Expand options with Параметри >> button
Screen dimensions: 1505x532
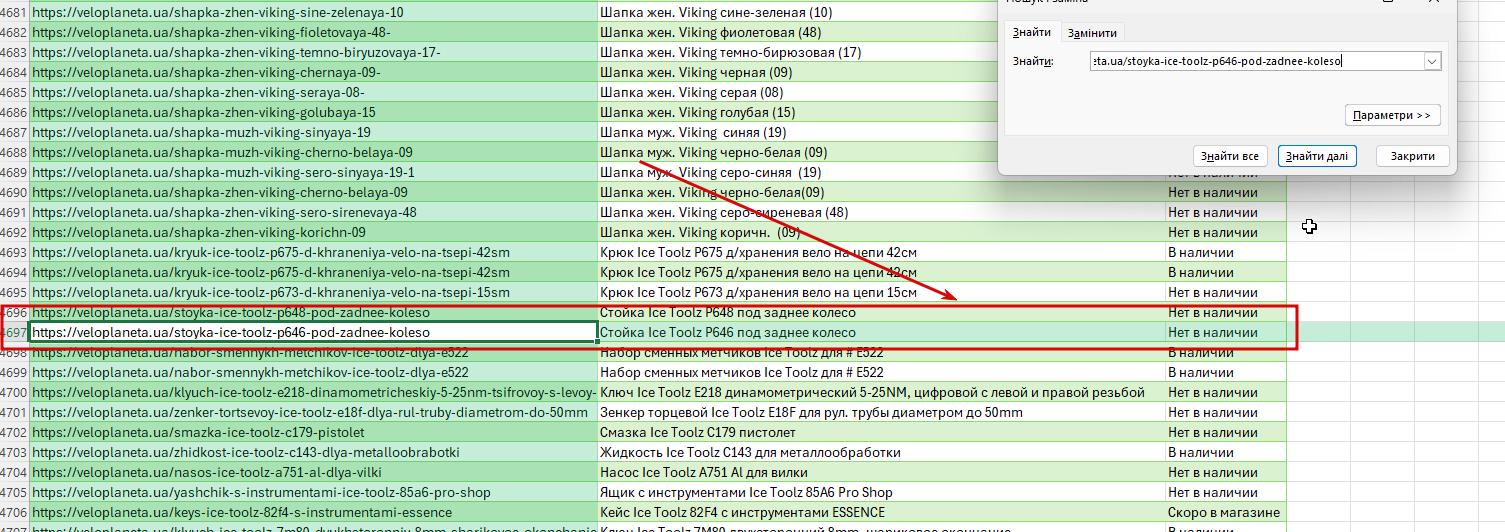coord(1392,115)
